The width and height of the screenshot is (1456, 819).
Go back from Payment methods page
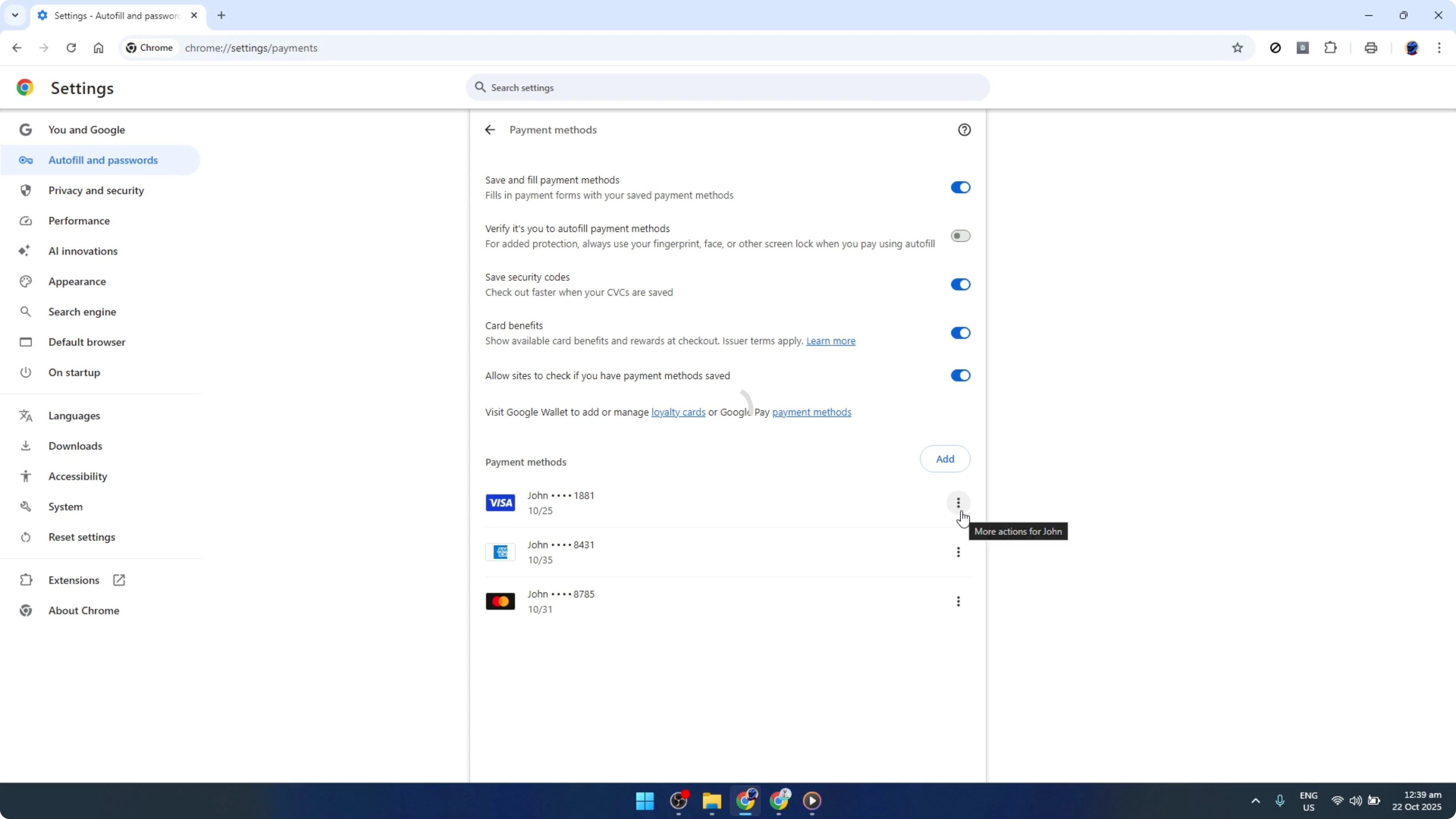click(489, 129)
